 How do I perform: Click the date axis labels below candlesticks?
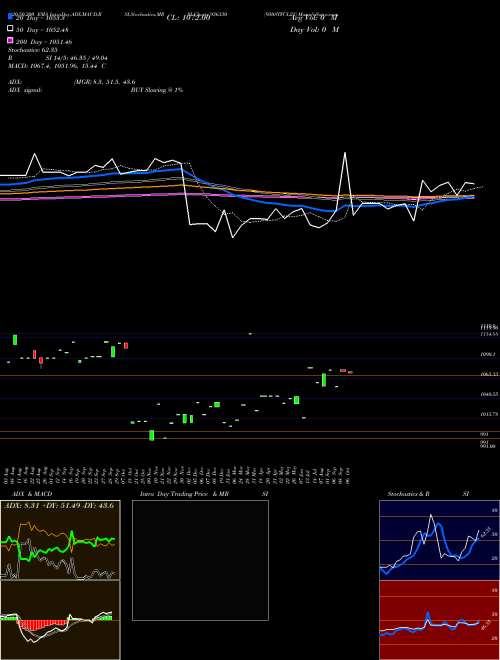(x=177, y=475)
